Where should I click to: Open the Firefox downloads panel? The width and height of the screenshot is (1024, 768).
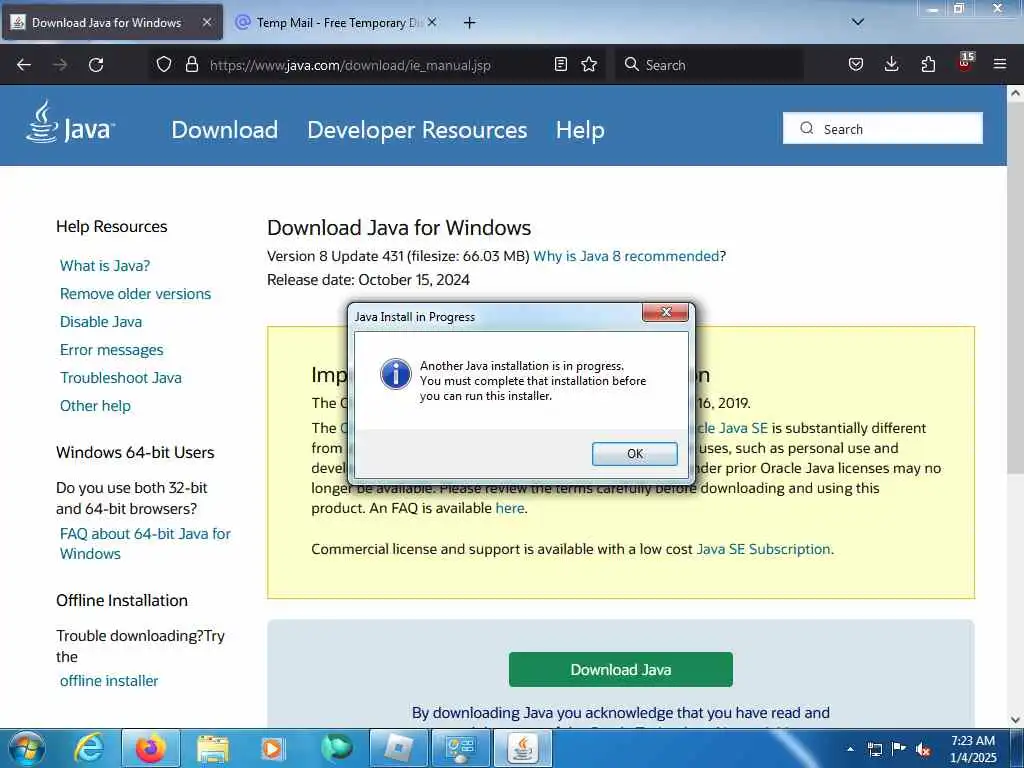pos(891,64)
